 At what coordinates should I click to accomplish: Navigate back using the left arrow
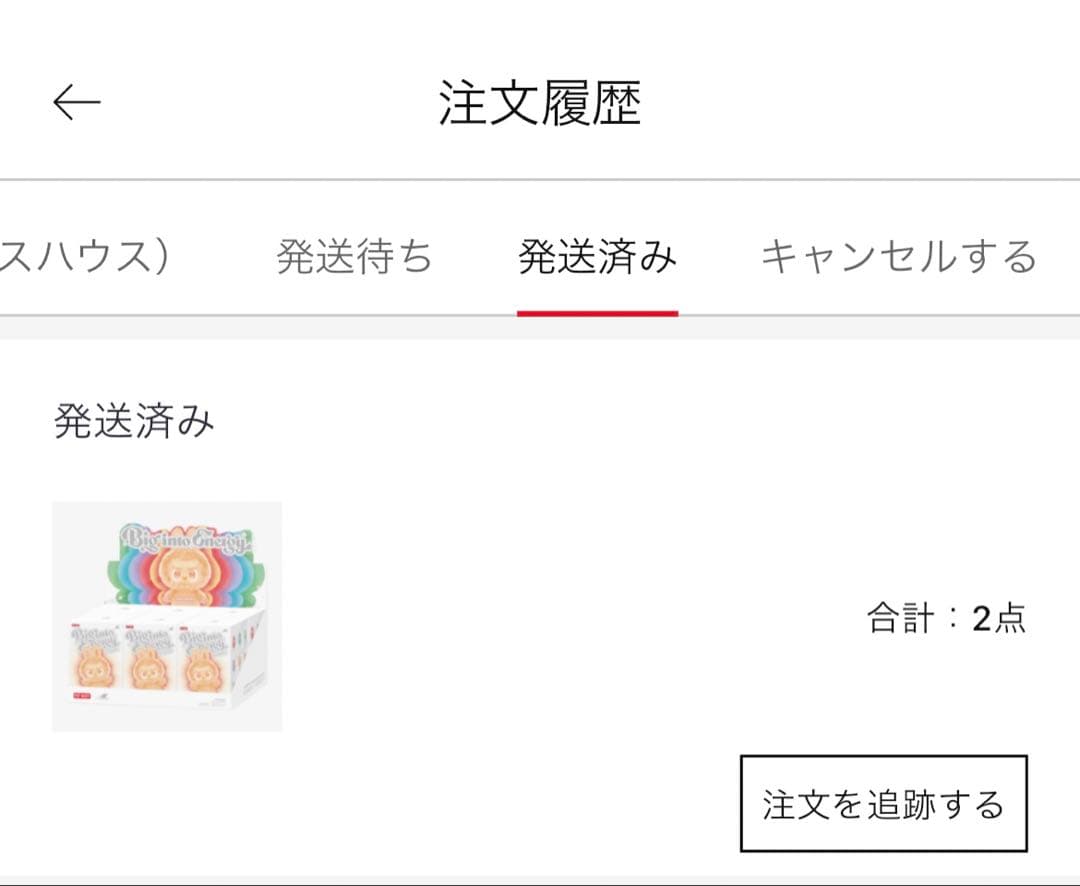(75, 101)
